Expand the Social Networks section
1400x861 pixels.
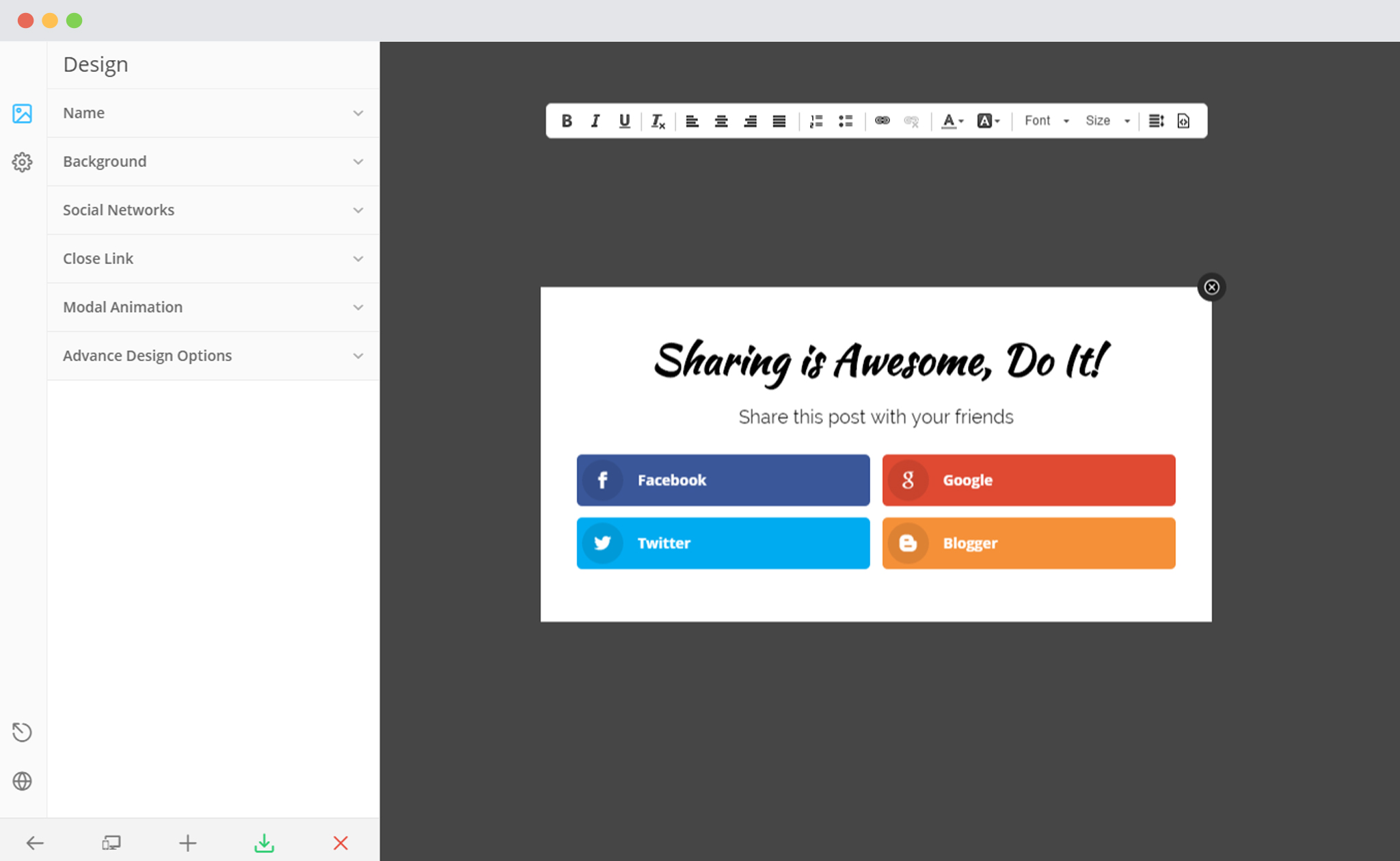(209, 210)
